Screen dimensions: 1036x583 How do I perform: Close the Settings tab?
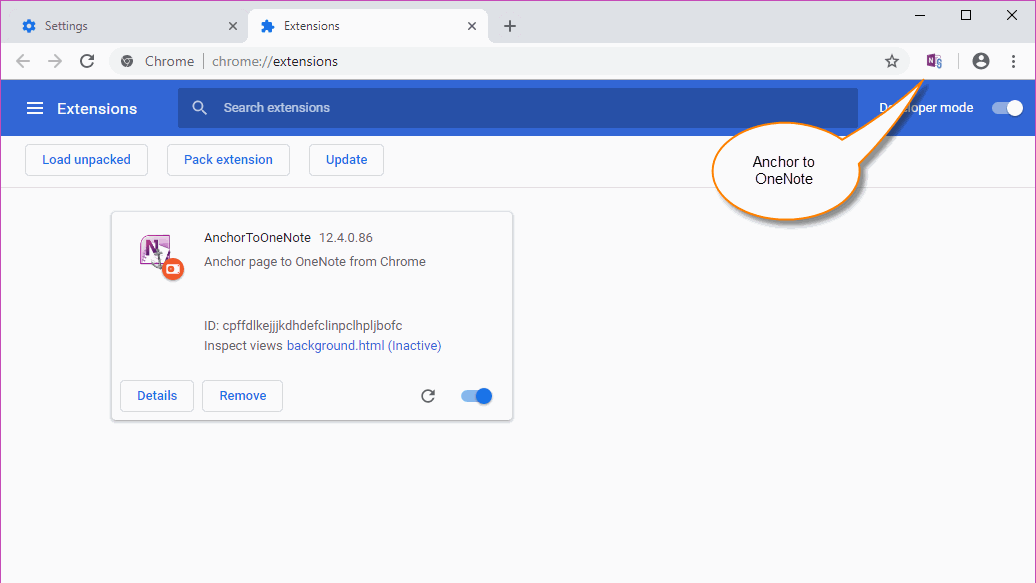click(233, 26)
